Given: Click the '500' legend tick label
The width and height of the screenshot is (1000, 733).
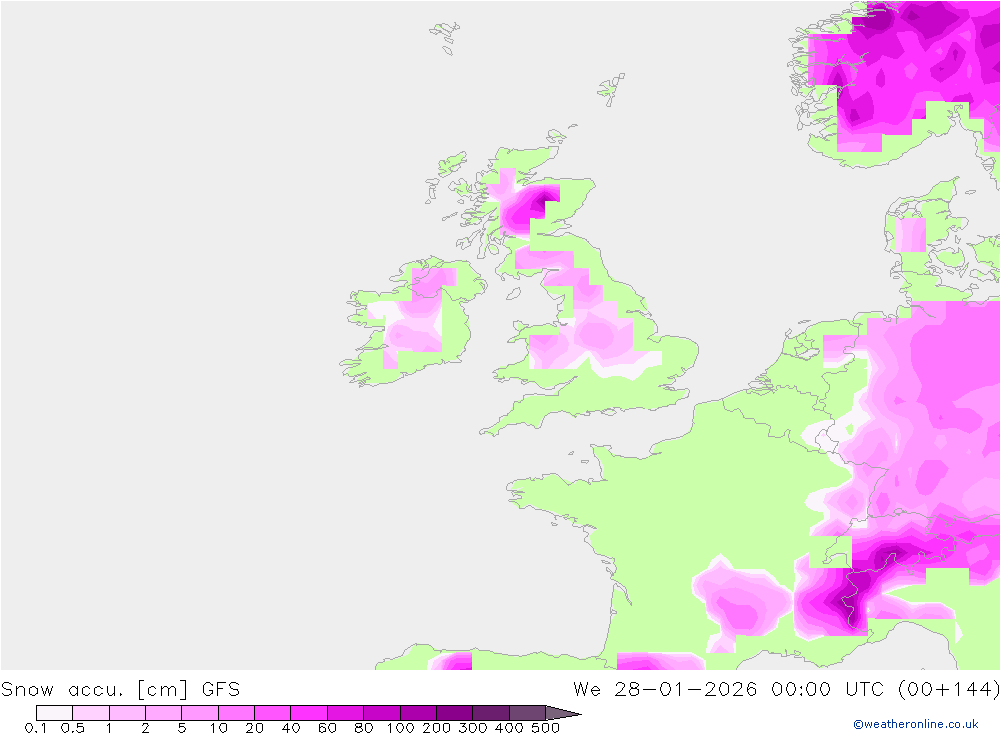Looking at the screenshot, I should 546,728.
